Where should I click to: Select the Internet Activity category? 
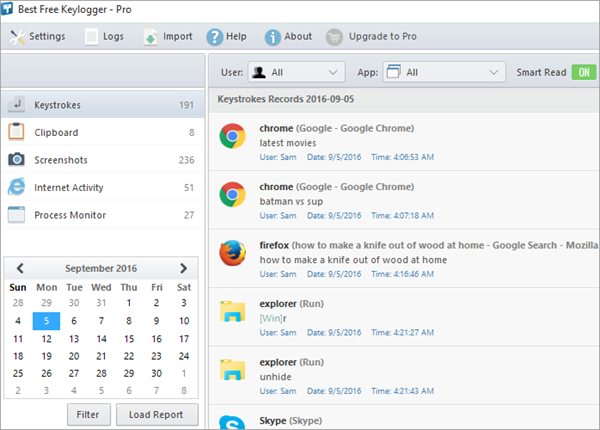(103, 187)
